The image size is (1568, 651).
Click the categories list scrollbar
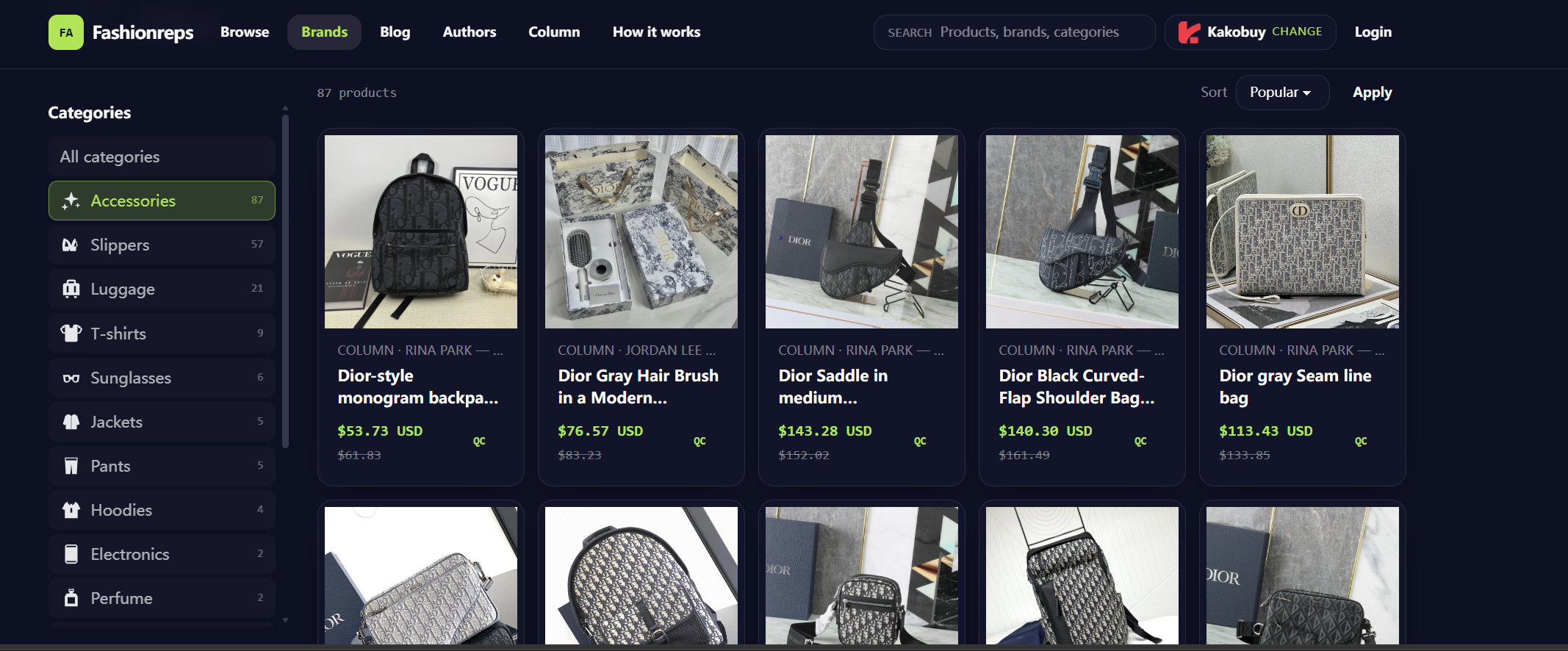click(x=285, y=281)
